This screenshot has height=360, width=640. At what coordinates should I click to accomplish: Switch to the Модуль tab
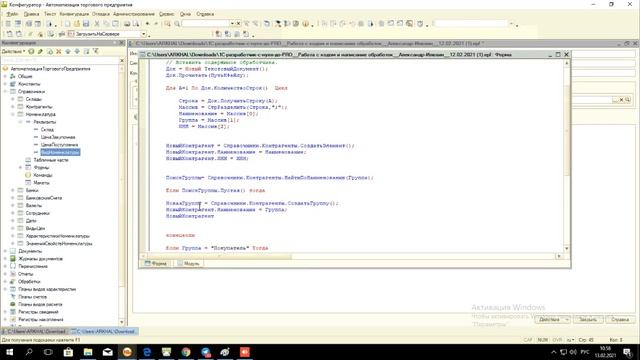point(189,264)
